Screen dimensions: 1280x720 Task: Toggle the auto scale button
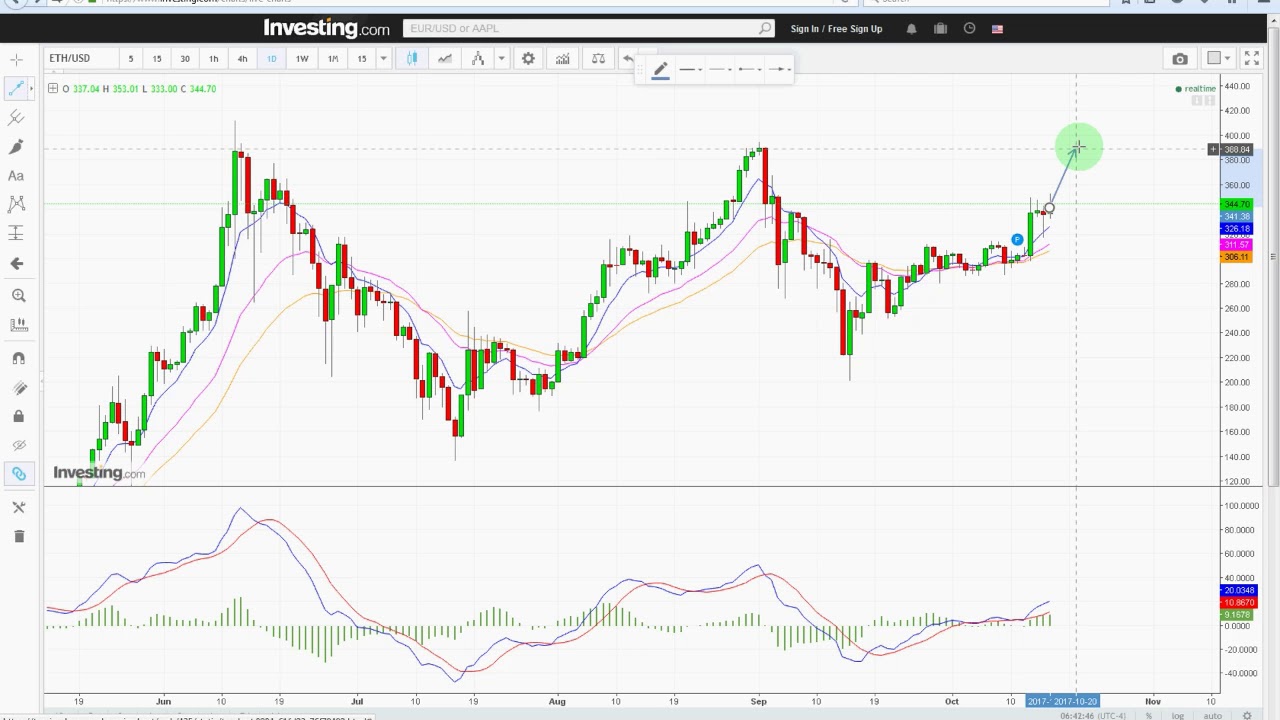(1212, 715)
